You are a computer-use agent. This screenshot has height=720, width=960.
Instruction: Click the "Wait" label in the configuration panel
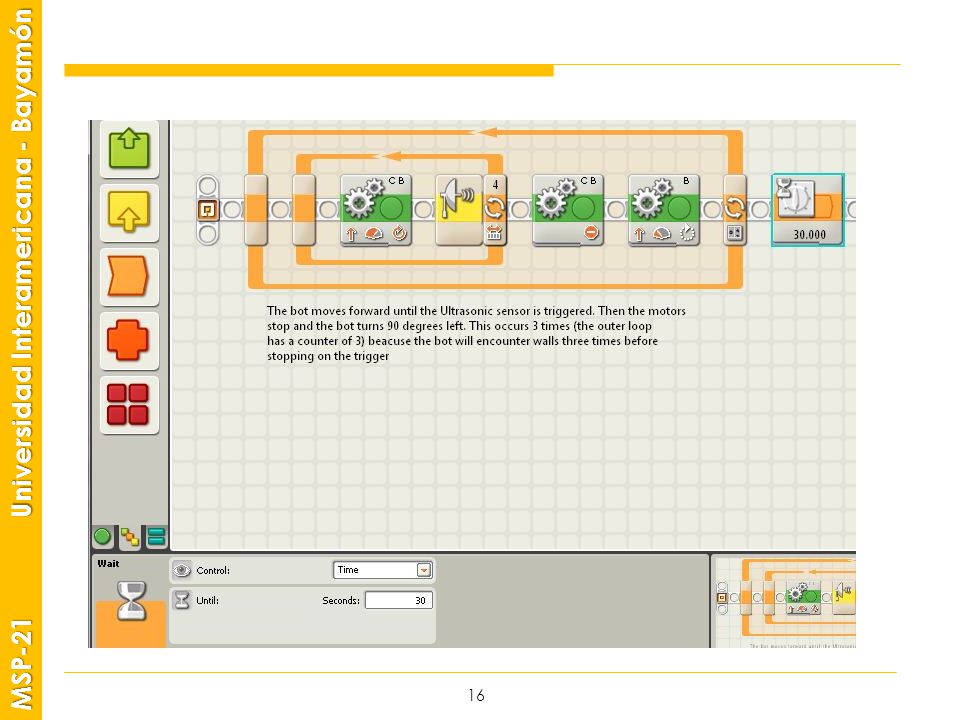pos(108,564)
